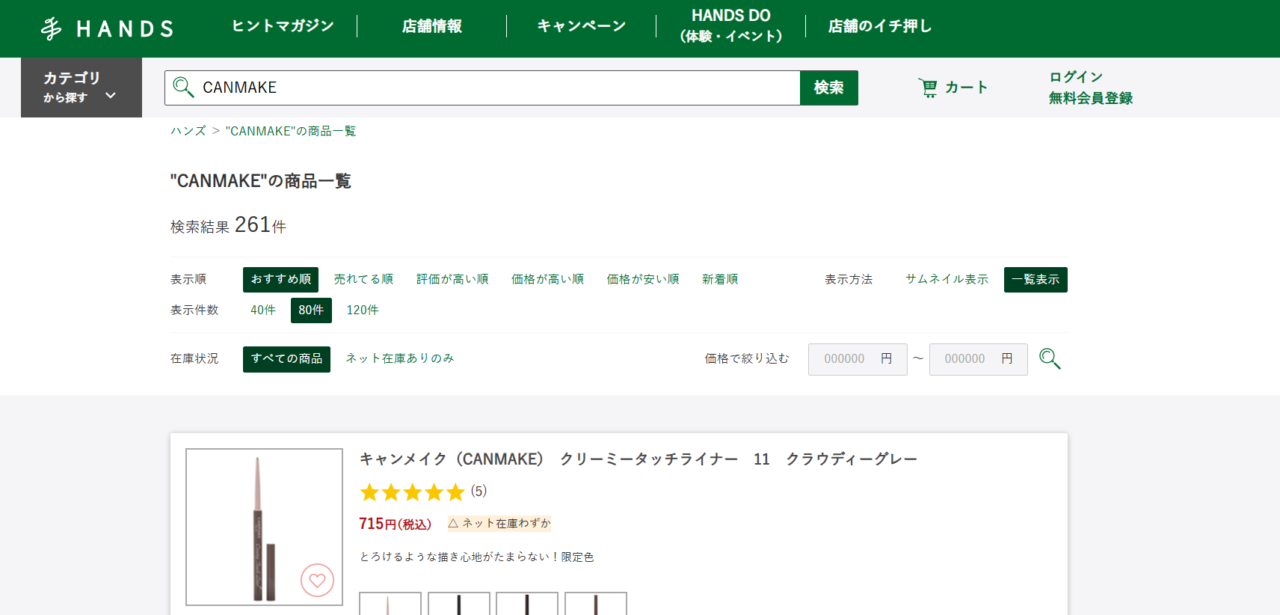Filter by ネット在庫ありのみ
This screenshot has width=1280, height=615.
tap(400, 358)
